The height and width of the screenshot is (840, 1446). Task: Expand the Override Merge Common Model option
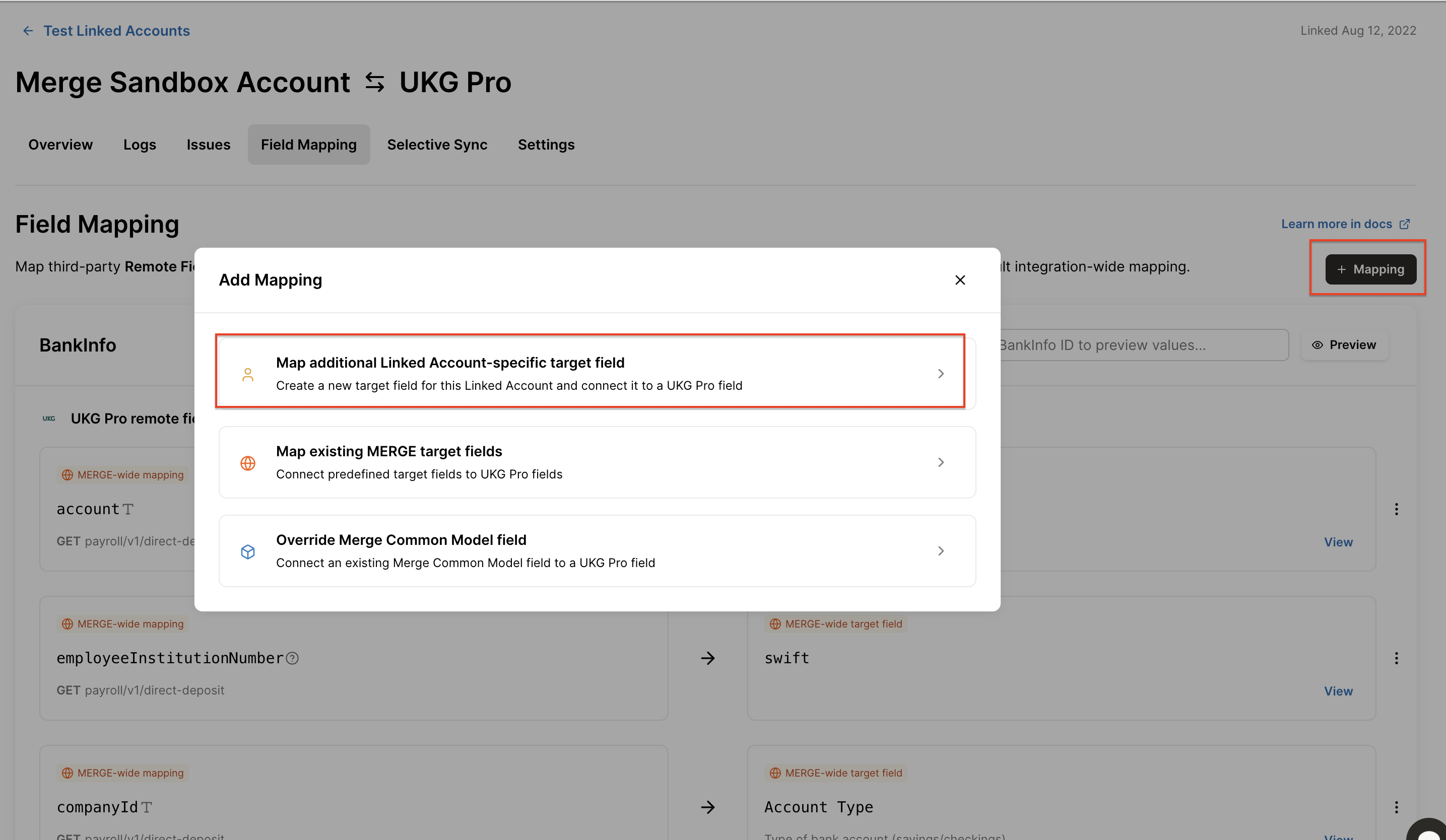(941, 551)
